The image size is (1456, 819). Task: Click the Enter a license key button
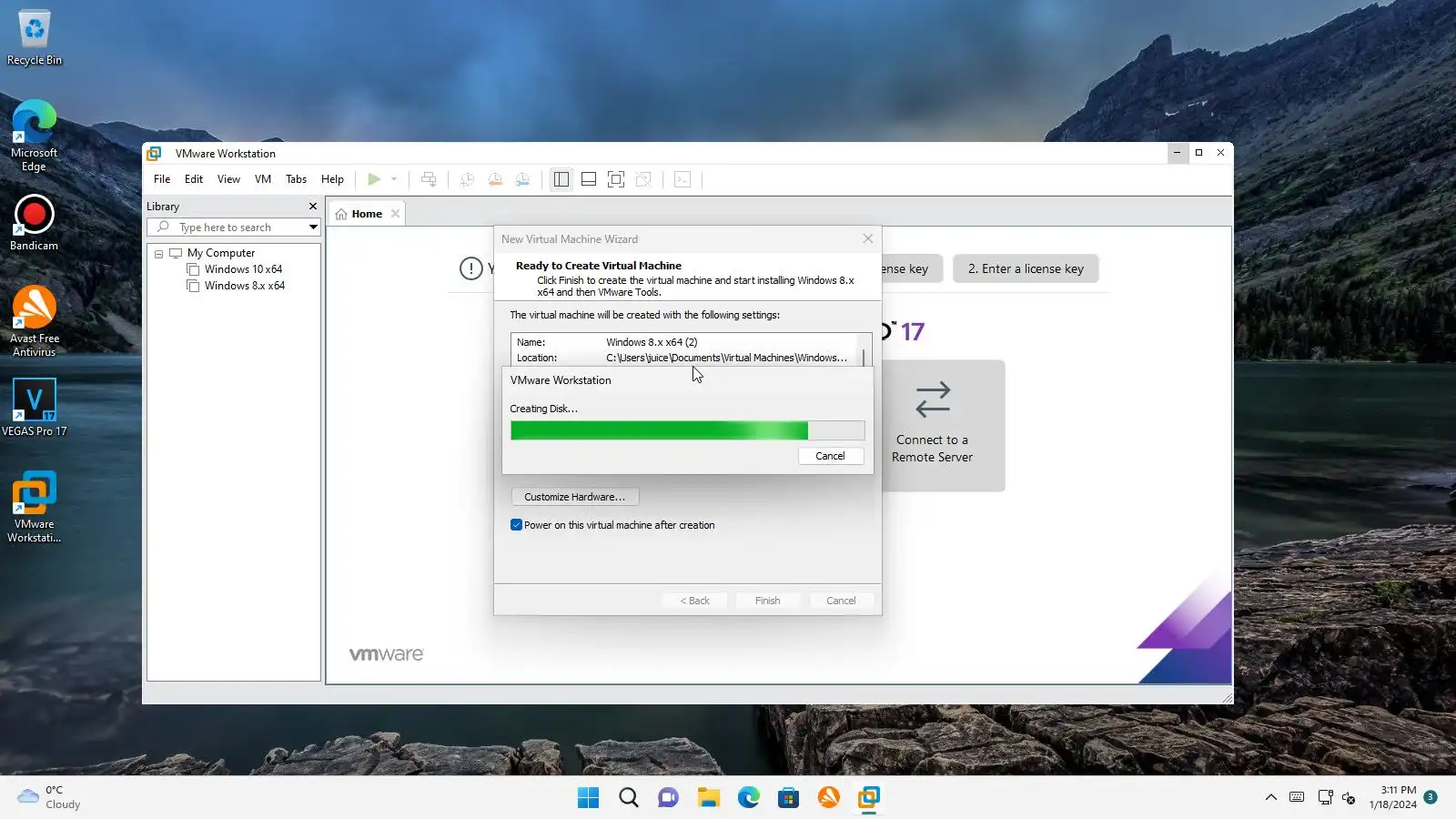[1026, 268]
